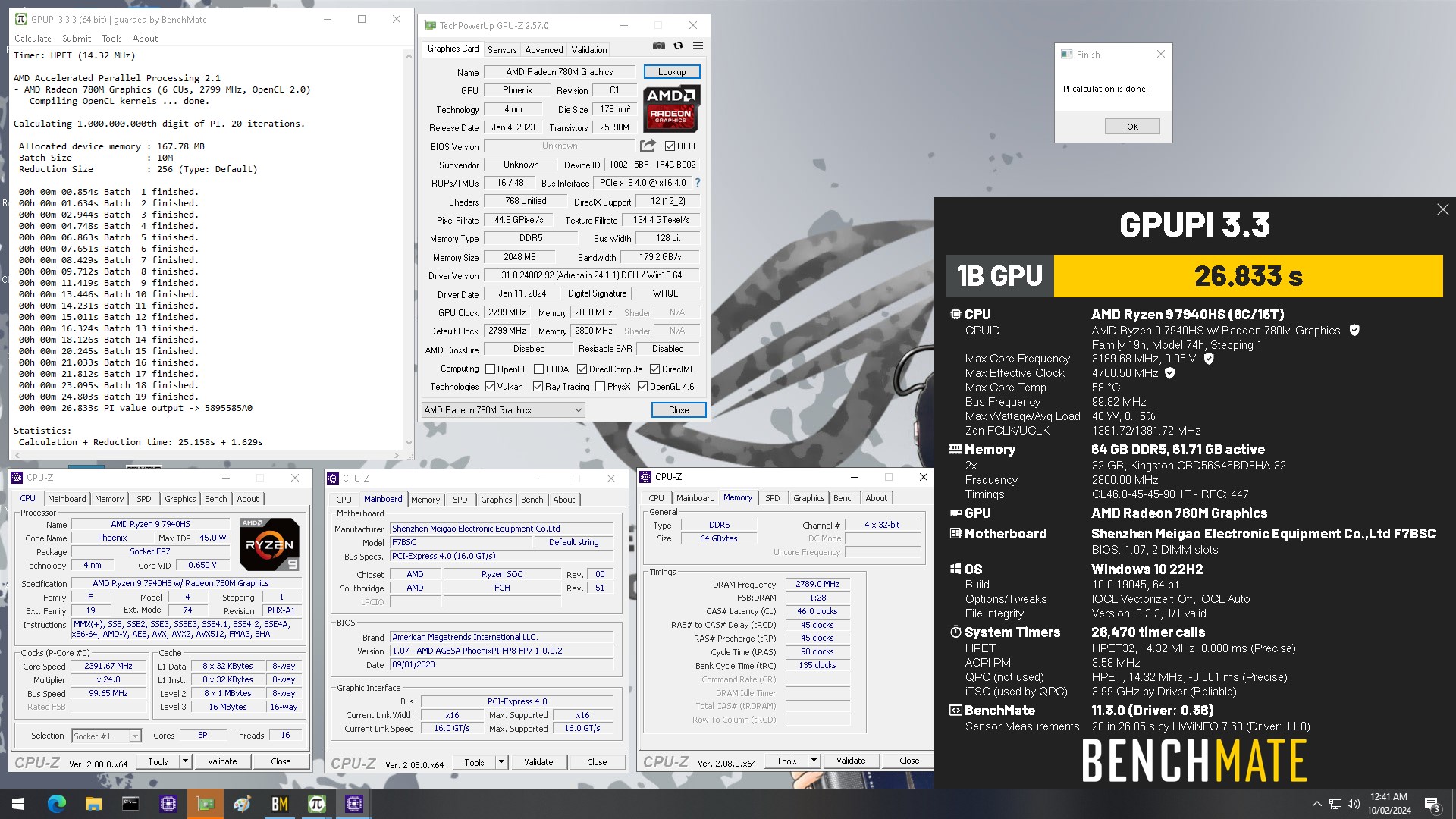Viewport: 1456px width, 819px height.
Task: Click GPUPI horizontal scrollbar
Action: 208,455
